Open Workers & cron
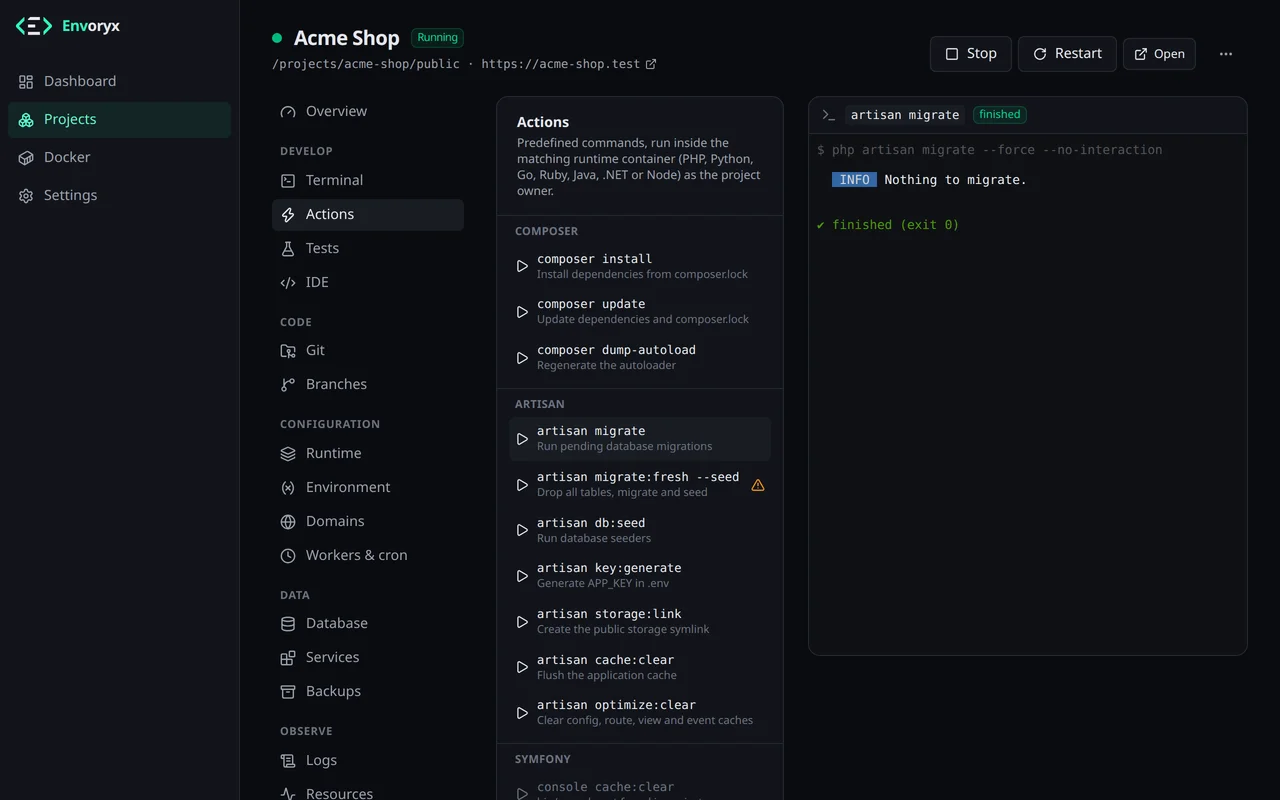 point(368,555)
